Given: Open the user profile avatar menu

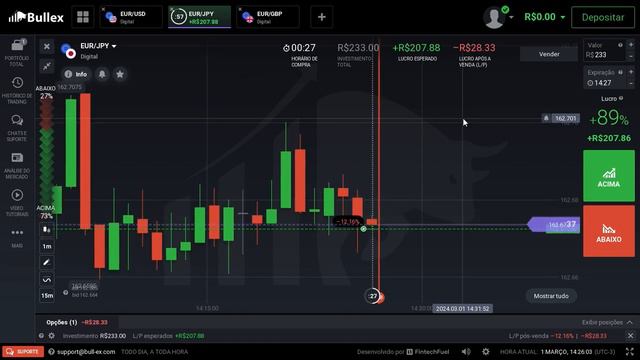Looking at the screenshot, I should click(497, 17).
